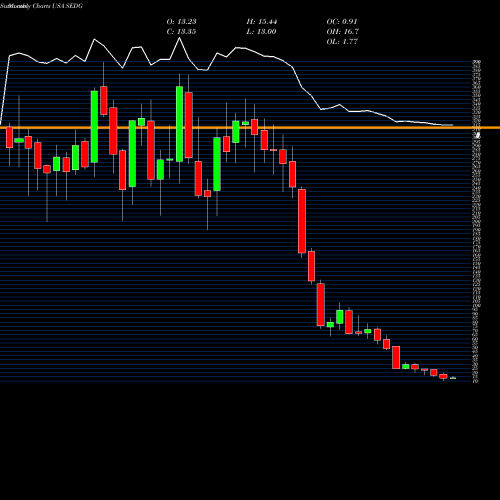Click the close price value 'C: 13.35'
The height and width of the screenshot is (500, 500).
(181, 32)
